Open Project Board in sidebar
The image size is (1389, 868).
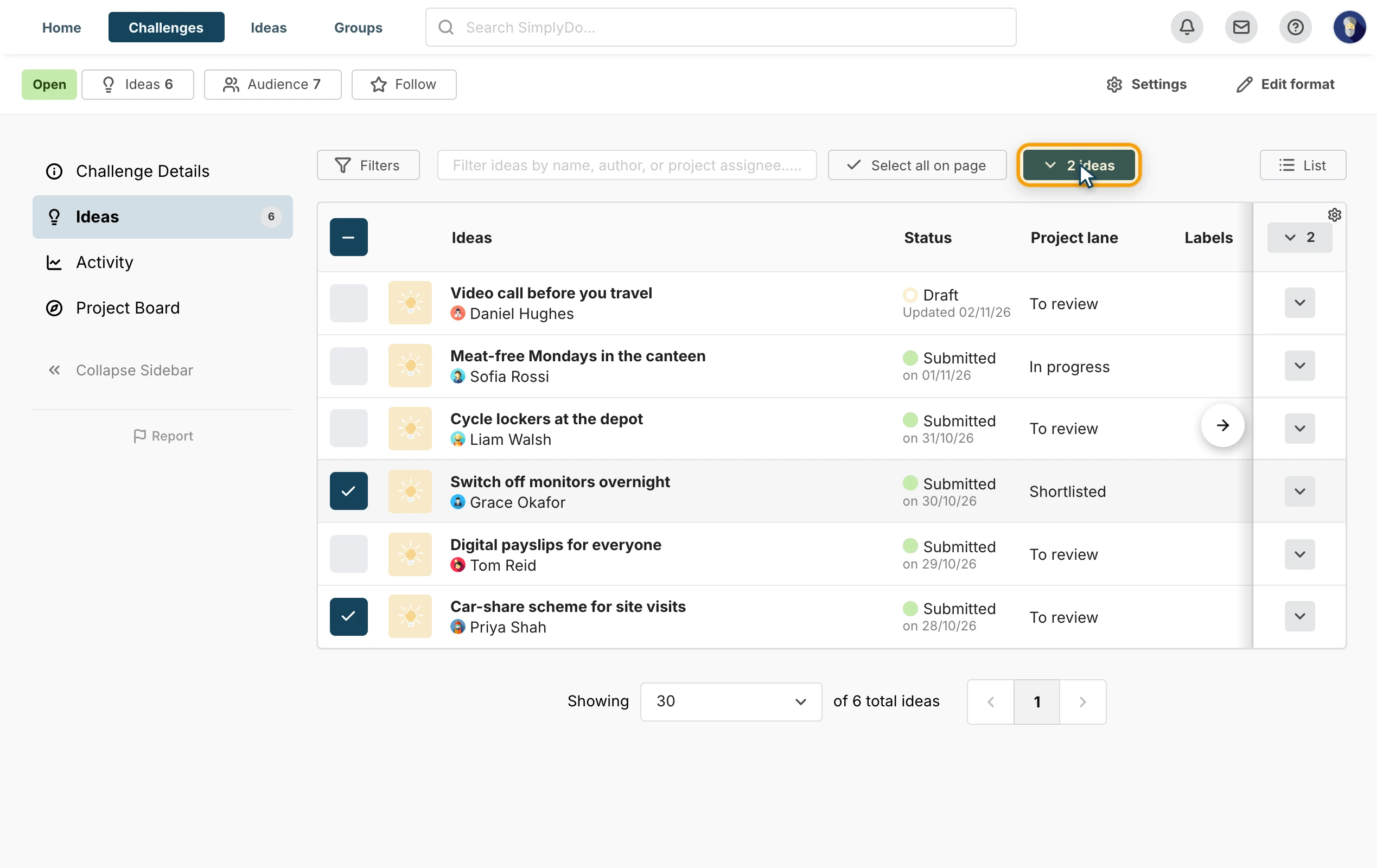coord(162,308)
